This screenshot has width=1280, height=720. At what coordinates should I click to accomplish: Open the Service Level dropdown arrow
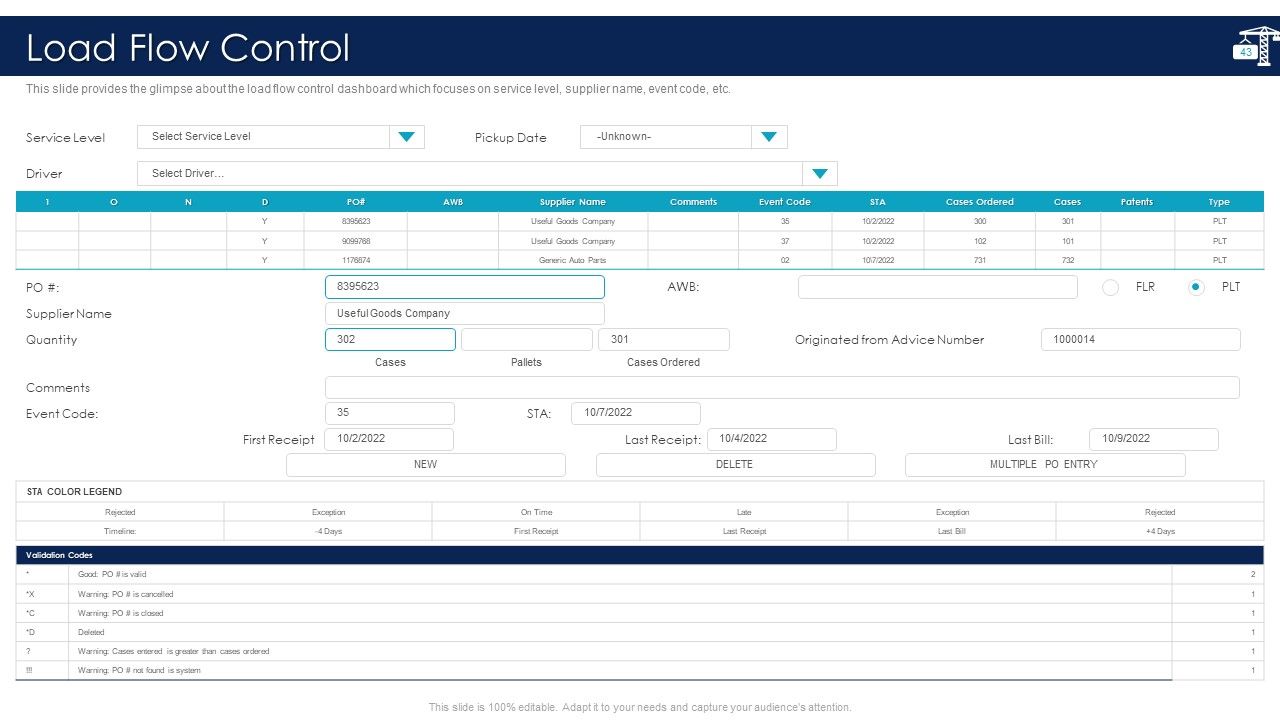tap(406, 137)
